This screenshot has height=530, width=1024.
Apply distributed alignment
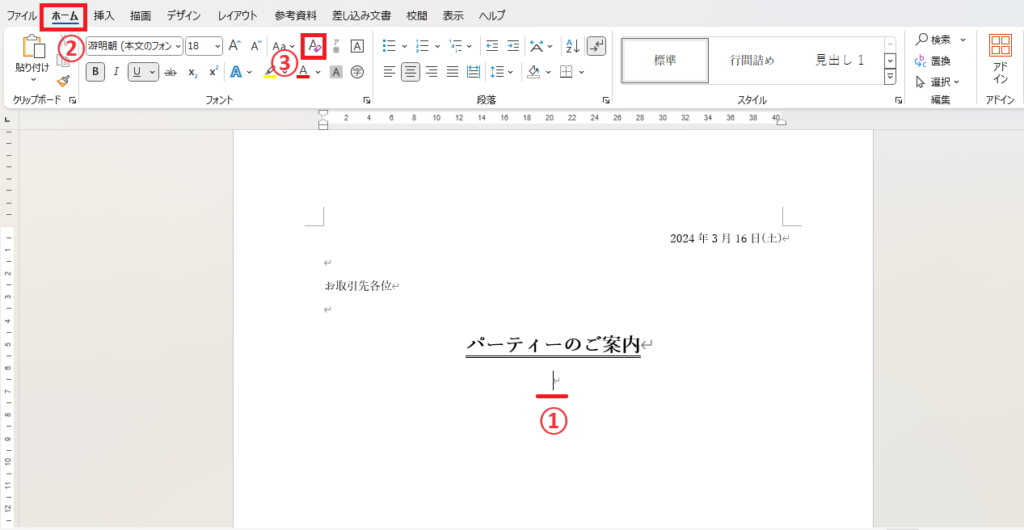pyautogui.click(x=473, y=72)
